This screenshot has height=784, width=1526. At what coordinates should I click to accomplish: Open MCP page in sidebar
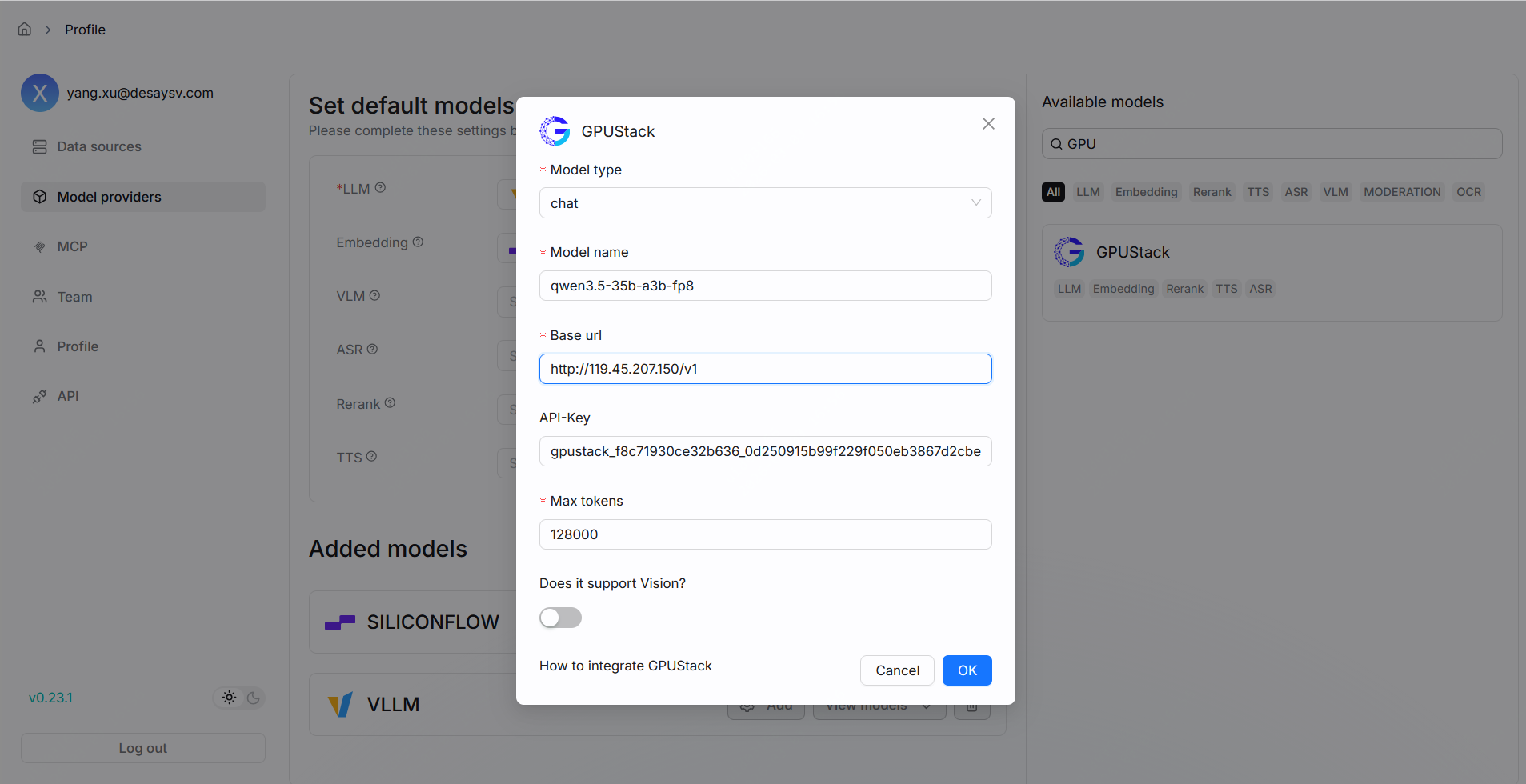coord(143,246)
